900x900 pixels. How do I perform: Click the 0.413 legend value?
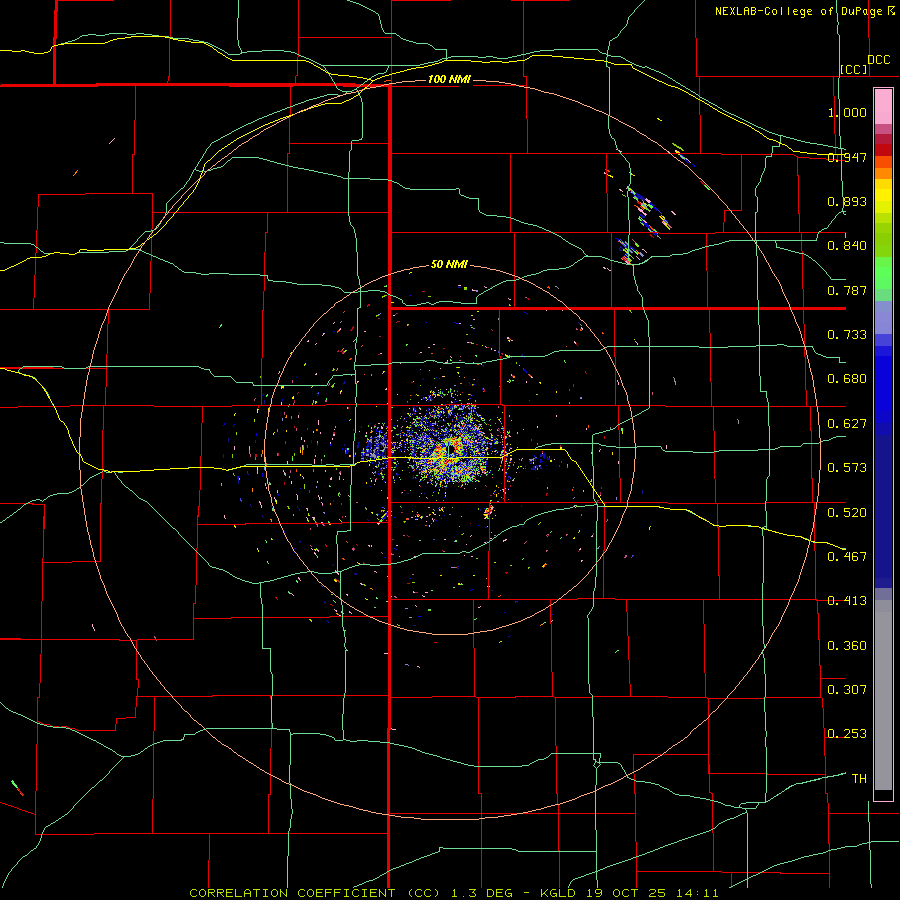point(847,601)
